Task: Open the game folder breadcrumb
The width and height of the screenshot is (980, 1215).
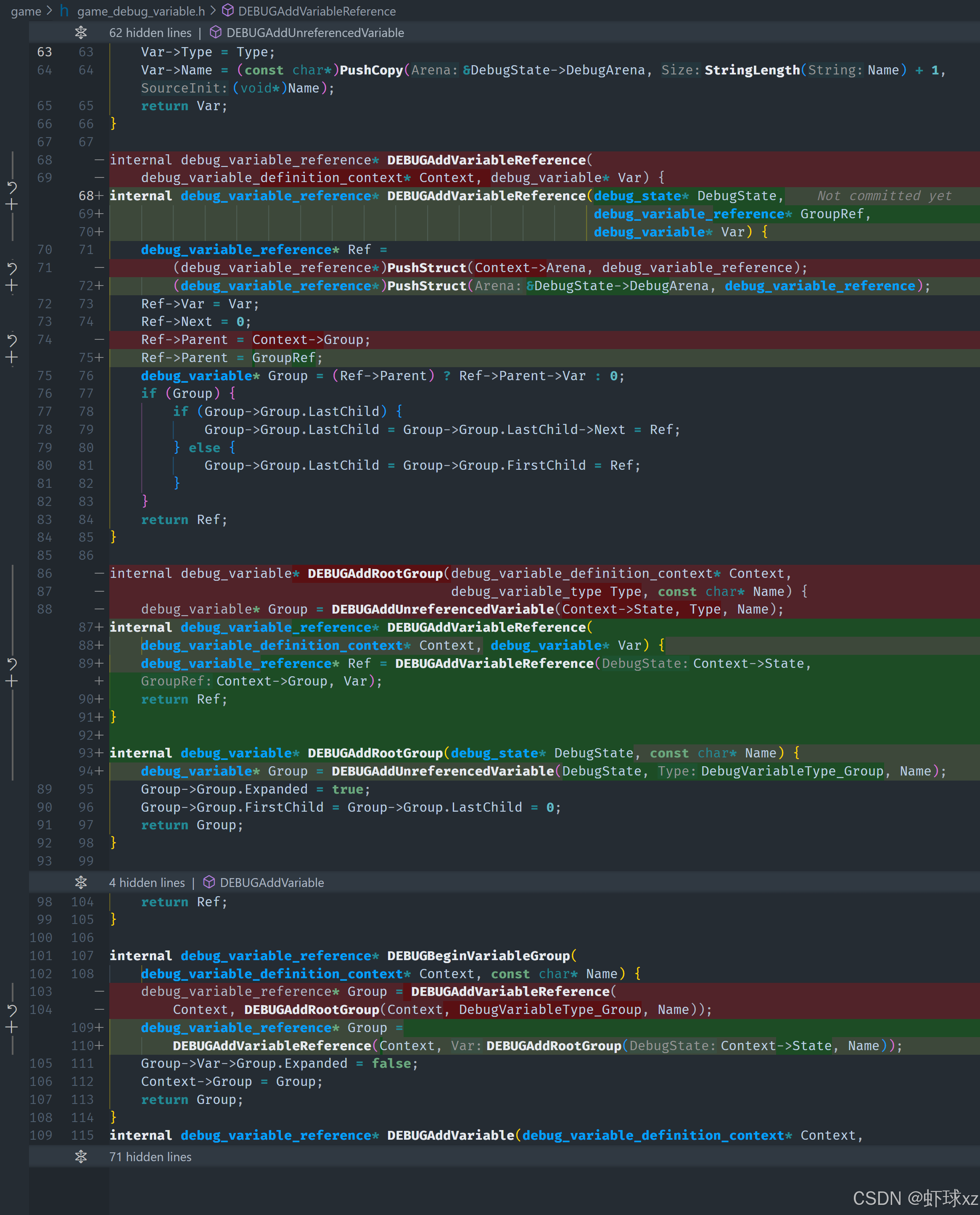Action: pyautogui.click(x=26, y=11)
